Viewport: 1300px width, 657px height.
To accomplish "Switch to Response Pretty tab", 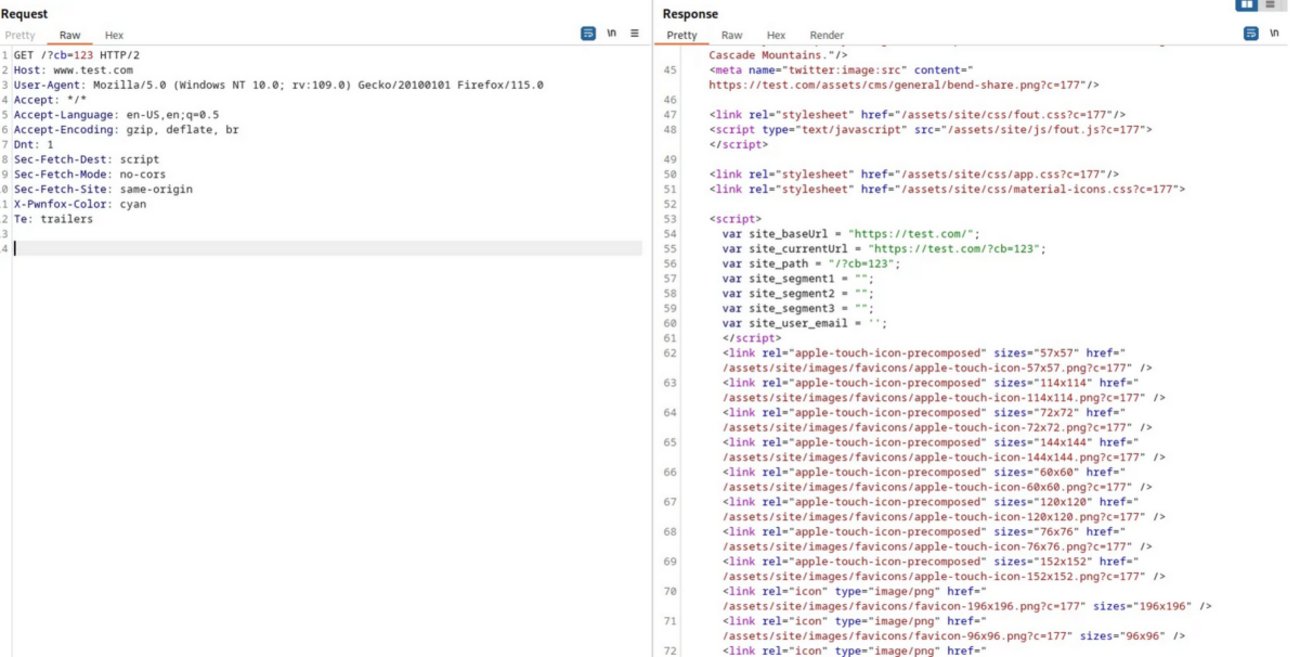I will click(681, 35).
